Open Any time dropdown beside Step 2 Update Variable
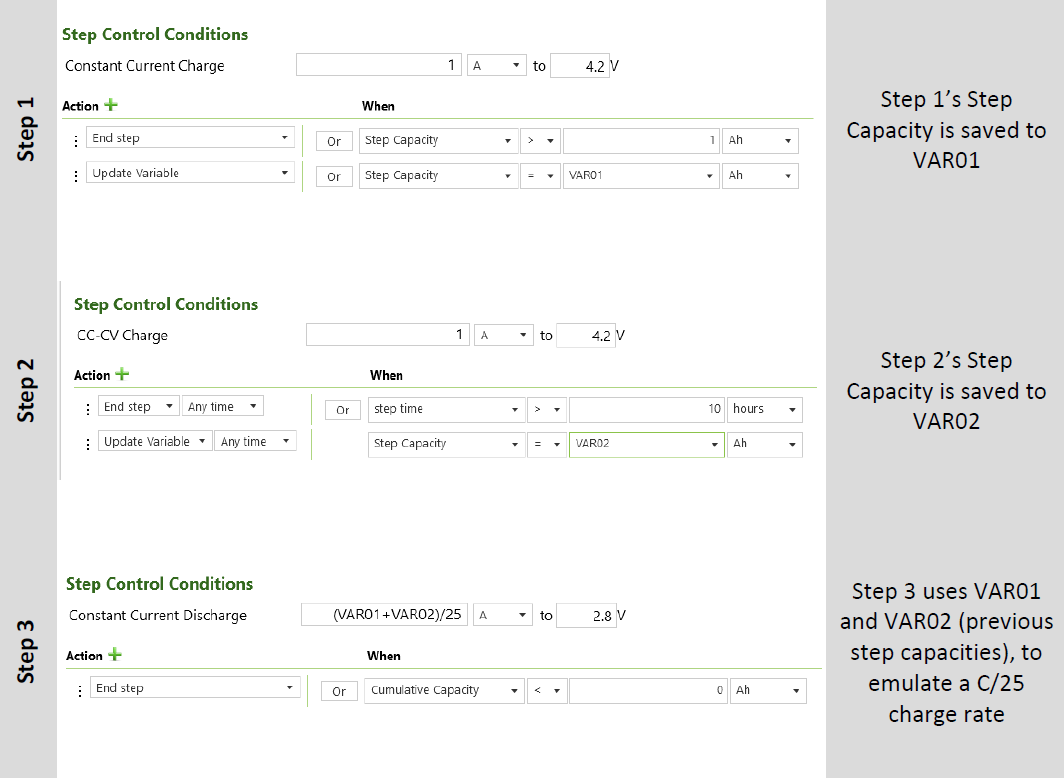 [255, 442]
